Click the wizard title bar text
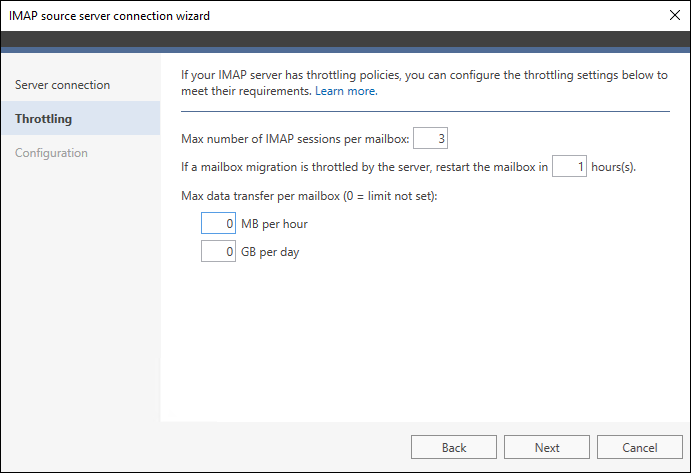Viewport: 691px width, 473px height. coord(109,16)
